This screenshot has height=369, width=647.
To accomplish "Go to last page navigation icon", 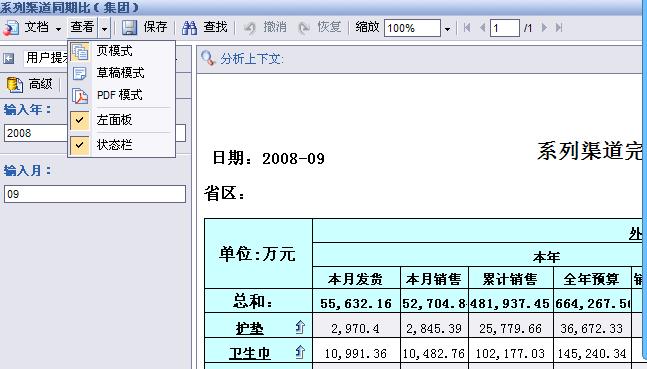I will click(x=559, y=28).
